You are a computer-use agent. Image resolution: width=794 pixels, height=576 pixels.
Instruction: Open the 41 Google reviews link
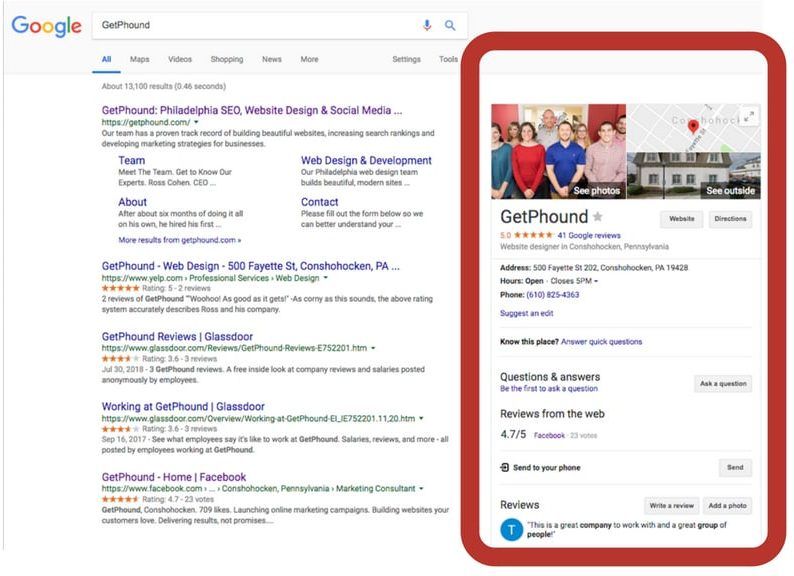589,236
